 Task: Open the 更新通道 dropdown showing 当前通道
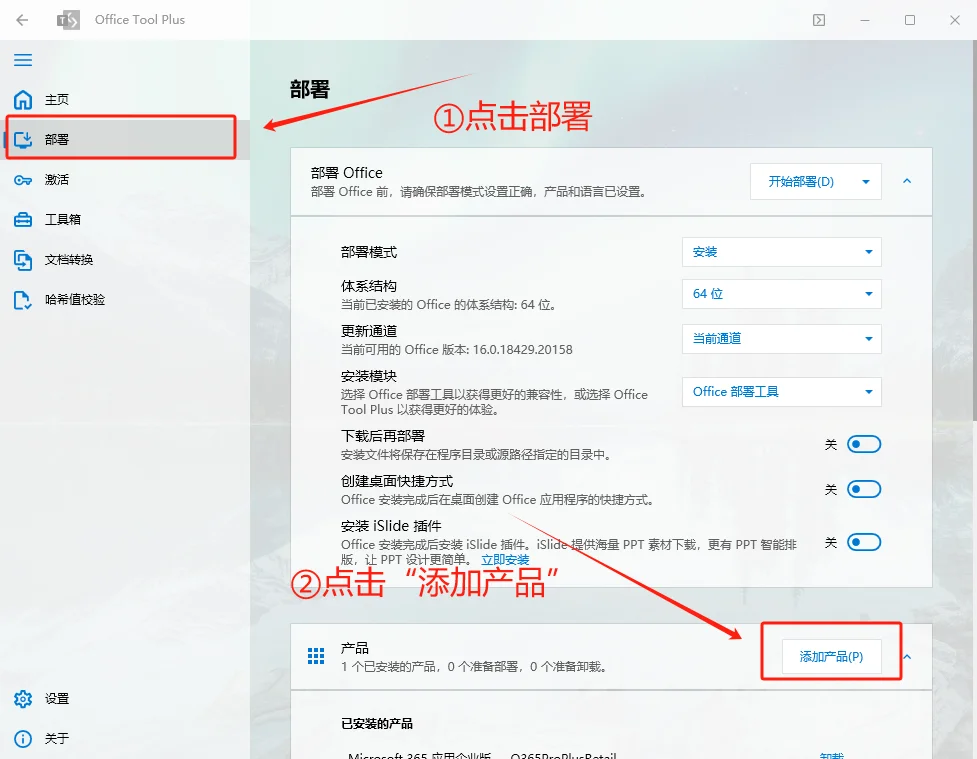pyautogui.click(x=781, y=338)
